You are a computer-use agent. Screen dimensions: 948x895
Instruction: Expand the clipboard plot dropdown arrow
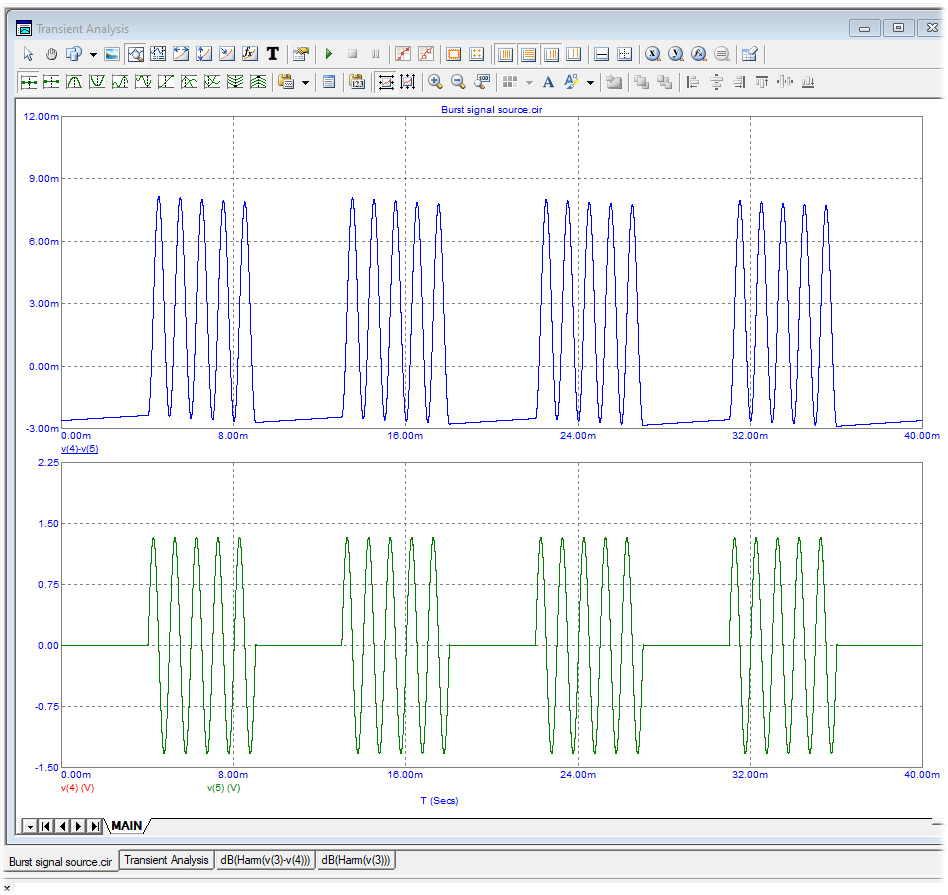pos(305,82)
